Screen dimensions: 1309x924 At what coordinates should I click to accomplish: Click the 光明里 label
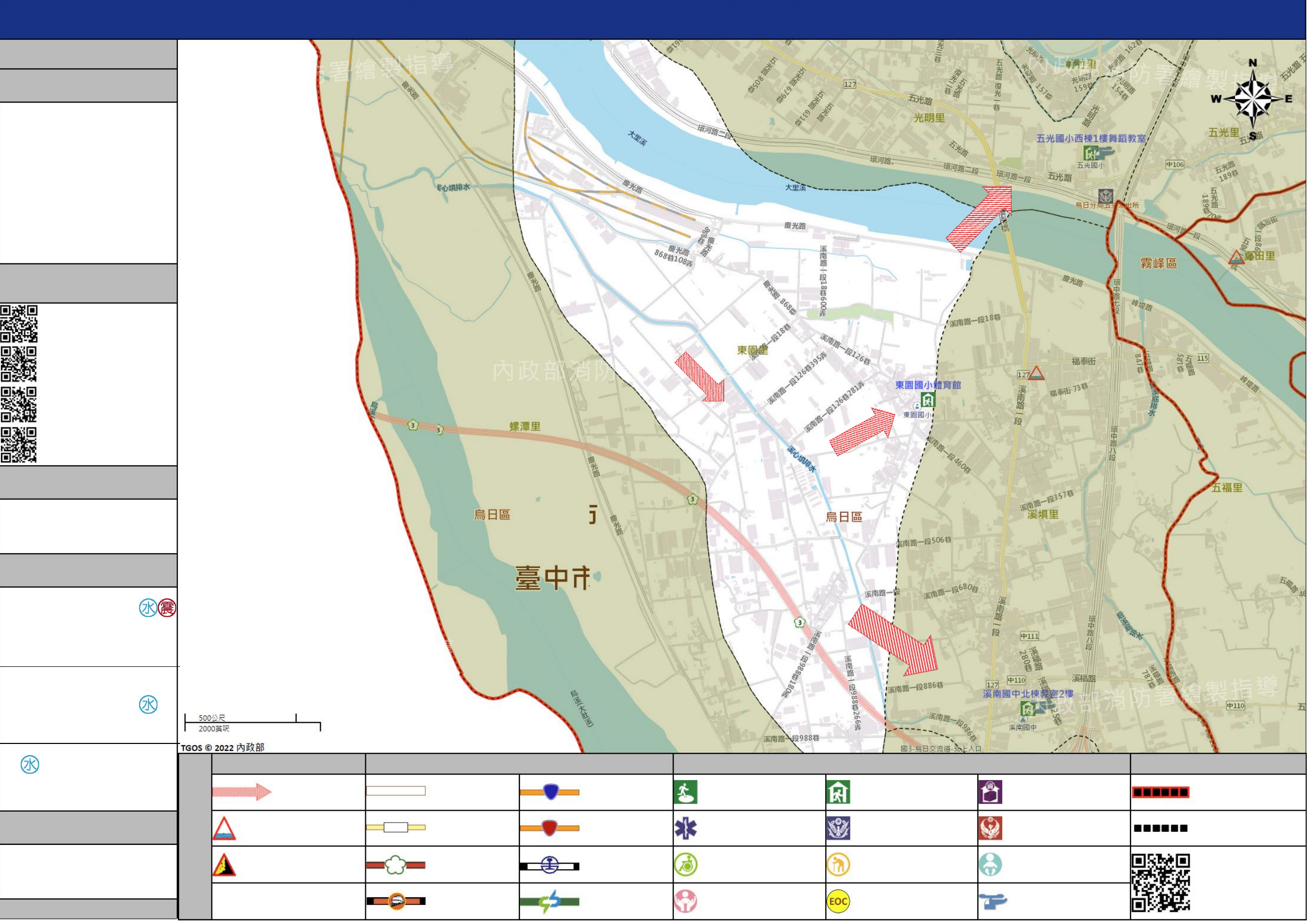pyautogui.click(x=929, y=118)
